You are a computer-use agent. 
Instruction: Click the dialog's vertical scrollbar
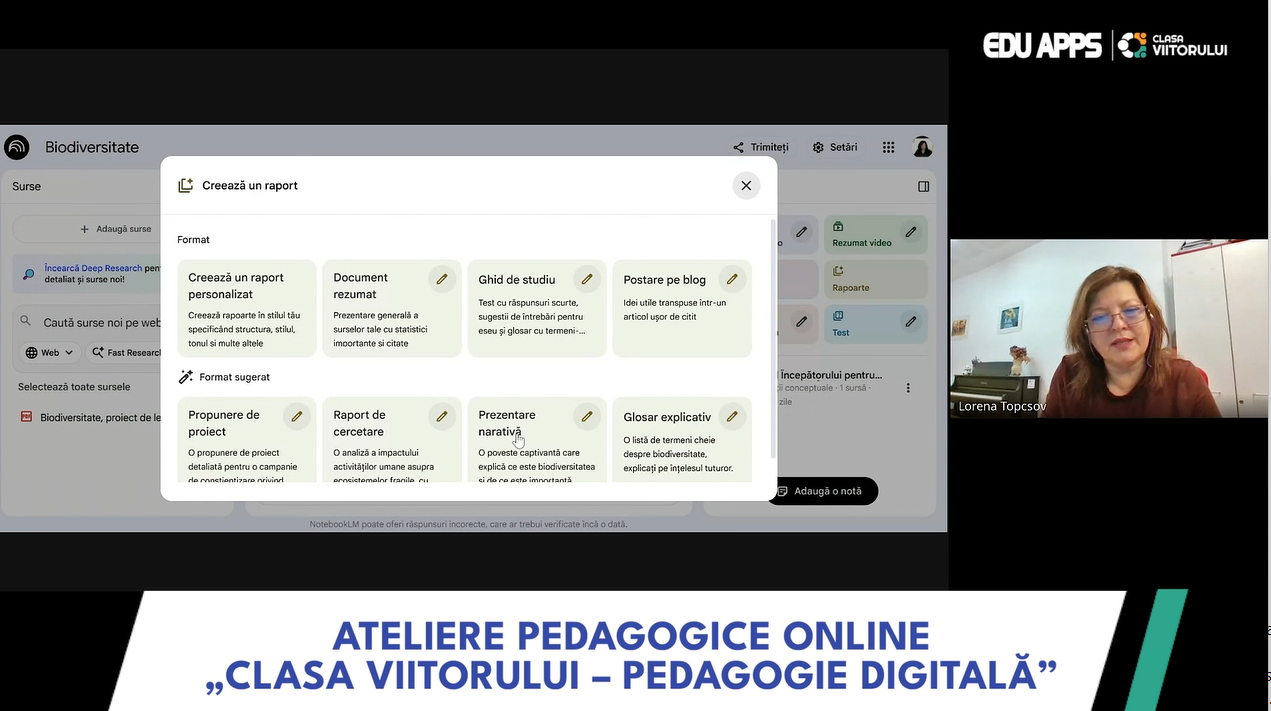(772, 338)
